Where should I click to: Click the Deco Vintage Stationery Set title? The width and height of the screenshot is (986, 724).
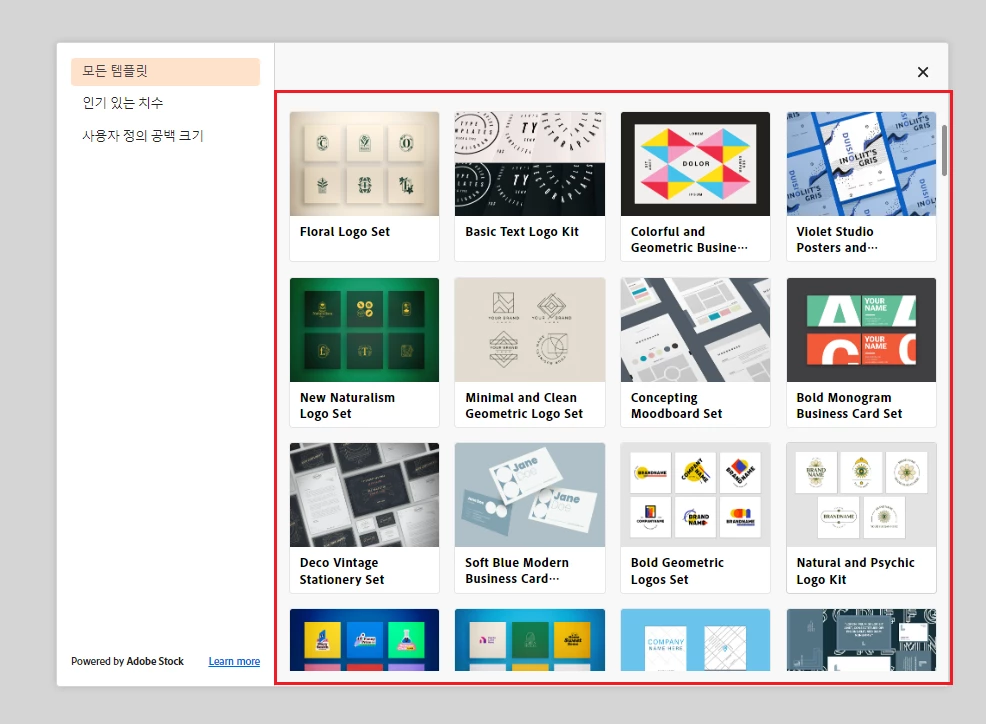tap(341, 571)
